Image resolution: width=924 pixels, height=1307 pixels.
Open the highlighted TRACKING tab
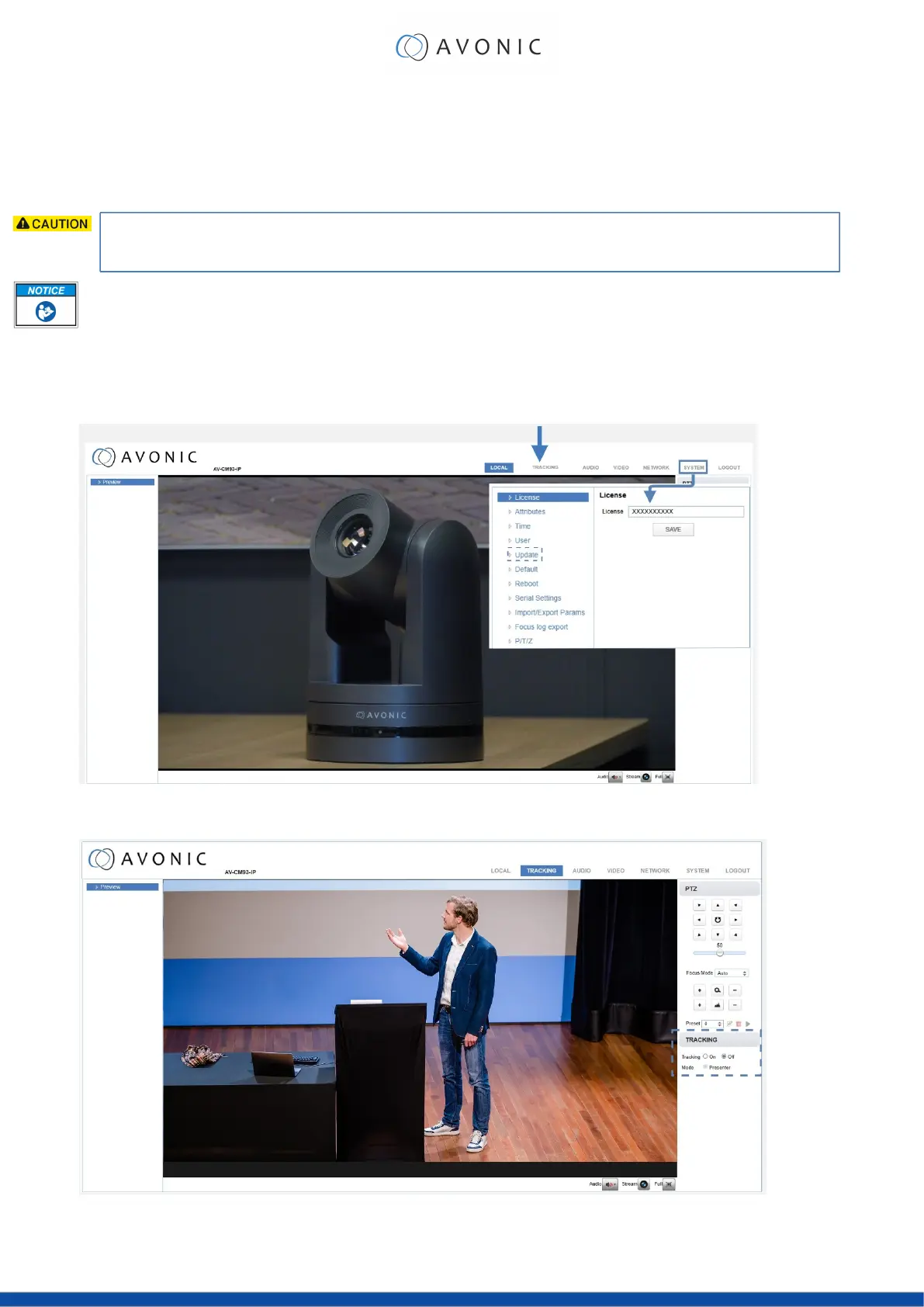[542, 871]
